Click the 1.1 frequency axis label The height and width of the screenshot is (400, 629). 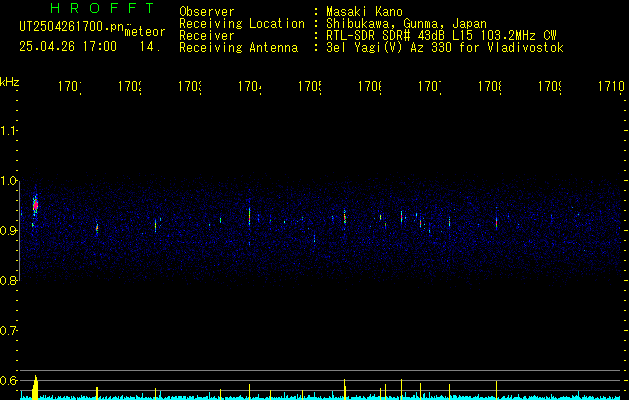[9, 131]
